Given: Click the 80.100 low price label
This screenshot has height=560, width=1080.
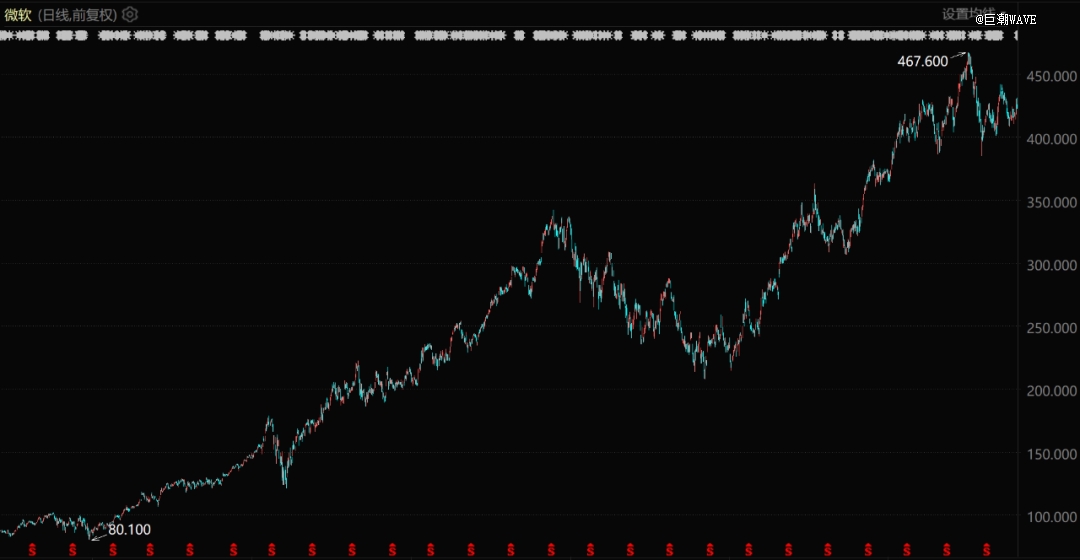Looking at the screenshot, I should click(x=129, y=529).
